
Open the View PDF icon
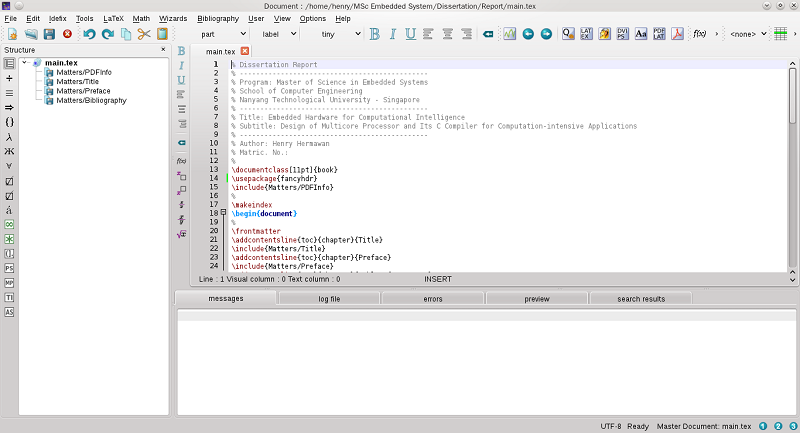pyautogui.click(x=677, y=34)
